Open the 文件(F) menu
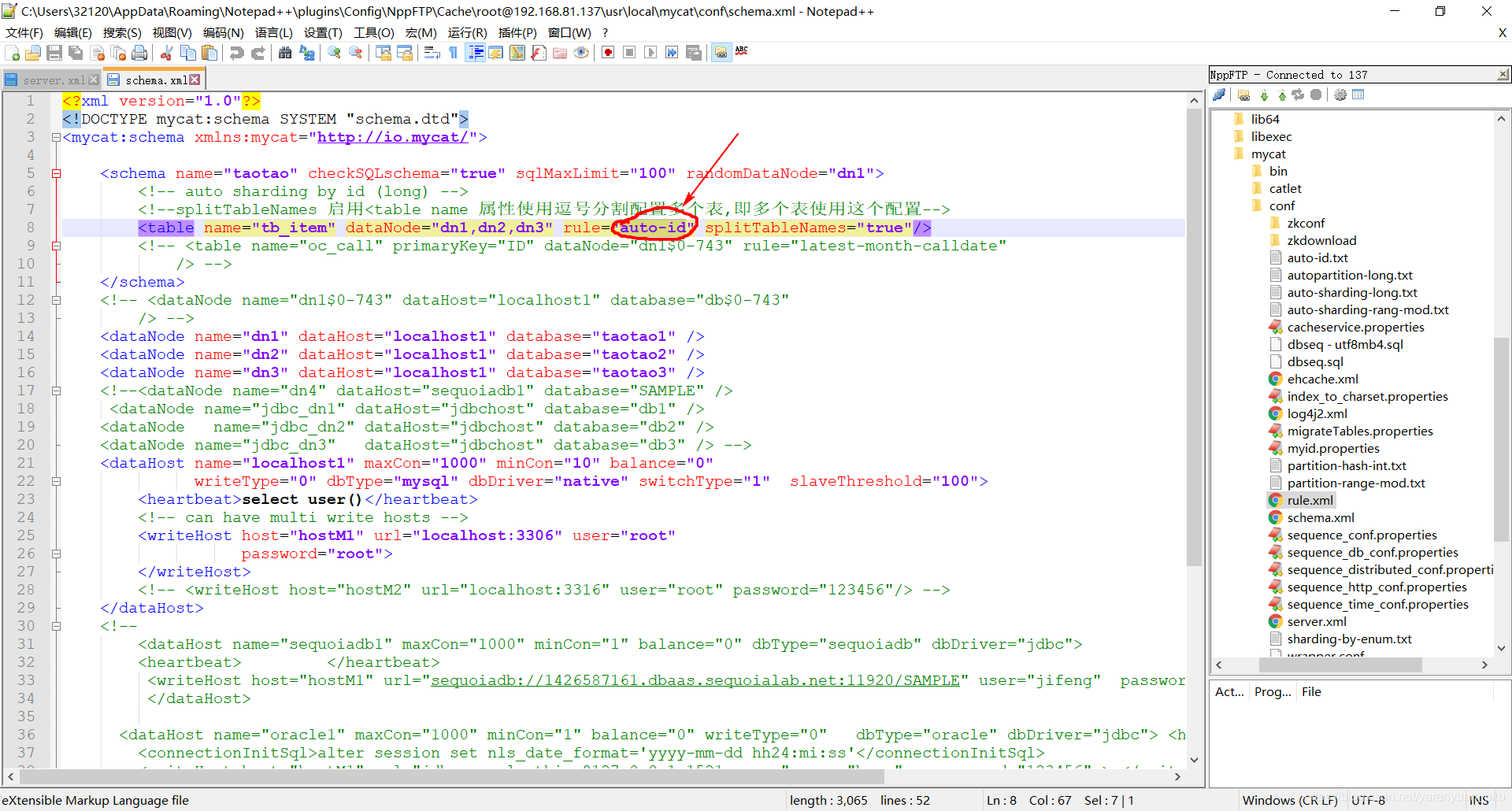1512x811 pixels. (x=24, y=32)
